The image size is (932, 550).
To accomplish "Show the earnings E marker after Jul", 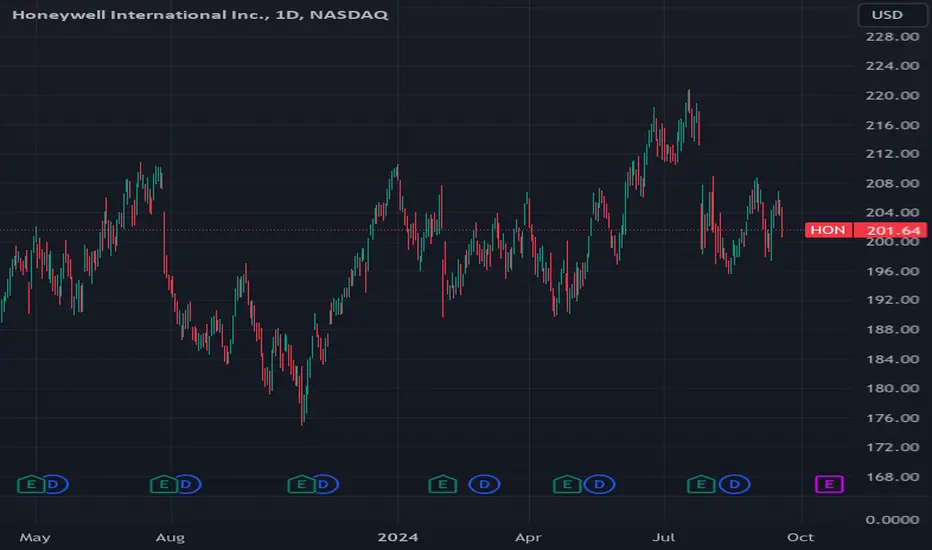I will 701,485.
